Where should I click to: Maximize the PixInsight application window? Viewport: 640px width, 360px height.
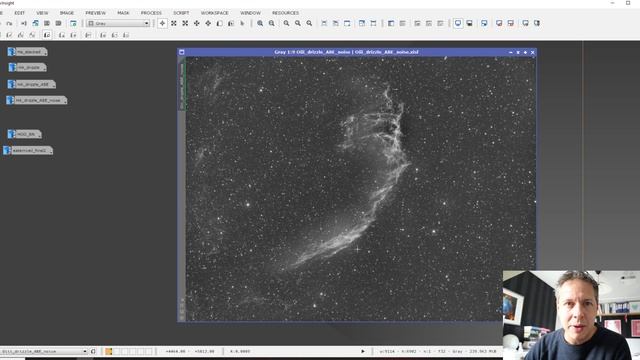click(628, 3)
